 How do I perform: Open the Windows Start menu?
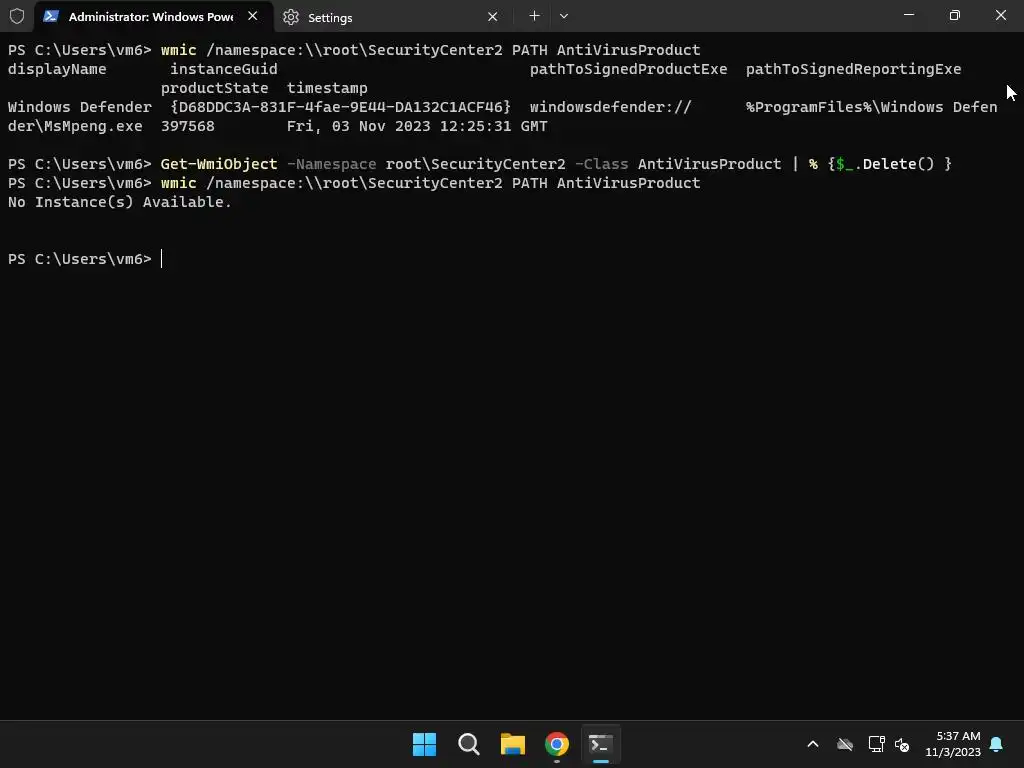(424, 744)
